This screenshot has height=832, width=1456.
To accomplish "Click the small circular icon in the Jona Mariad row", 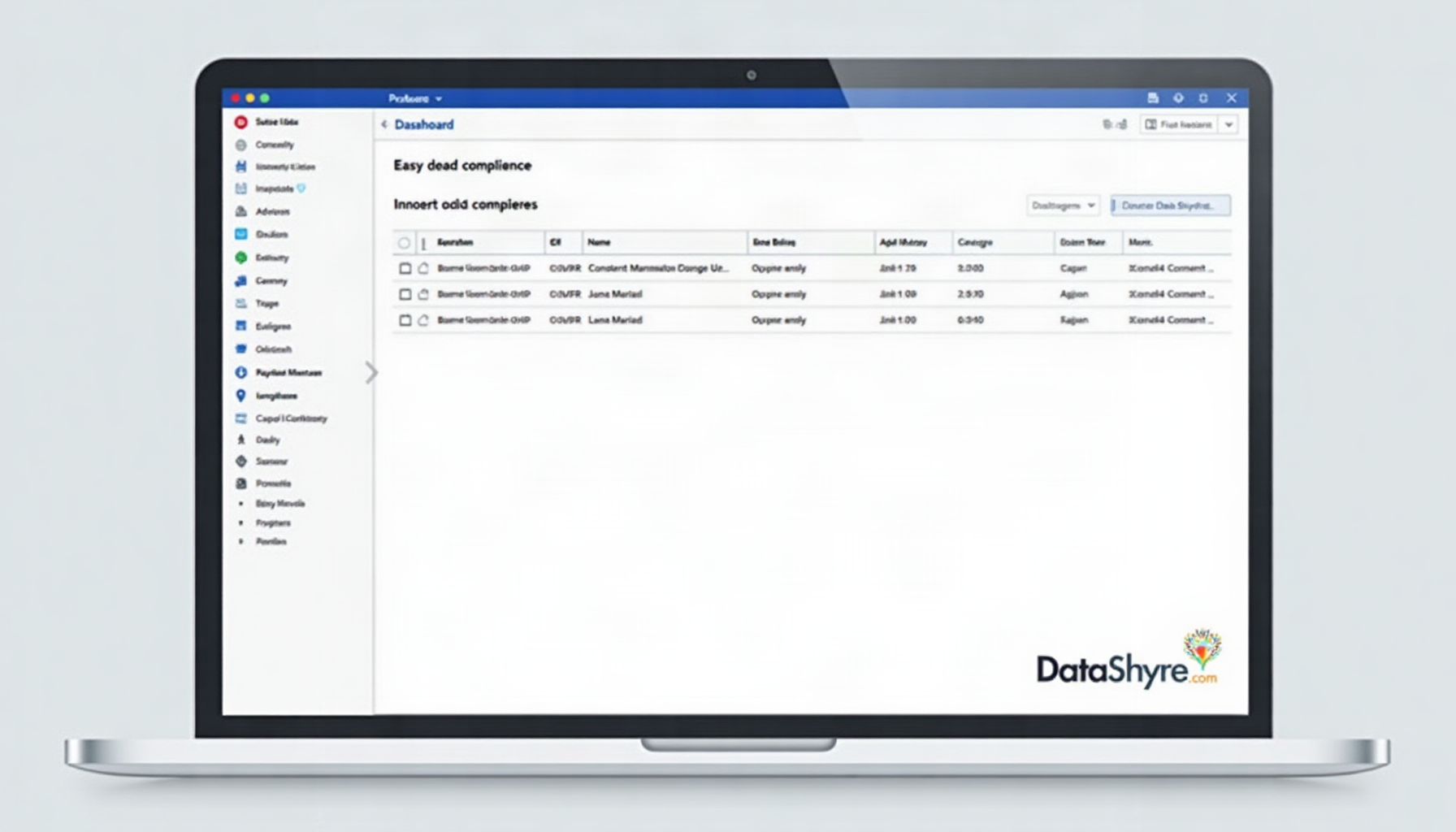I will click(x=423, y=294).
